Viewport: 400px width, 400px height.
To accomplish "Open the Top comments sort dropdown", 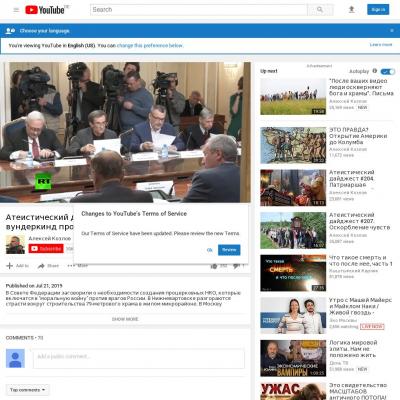I will pyautogui.click(x=27, y=390).
